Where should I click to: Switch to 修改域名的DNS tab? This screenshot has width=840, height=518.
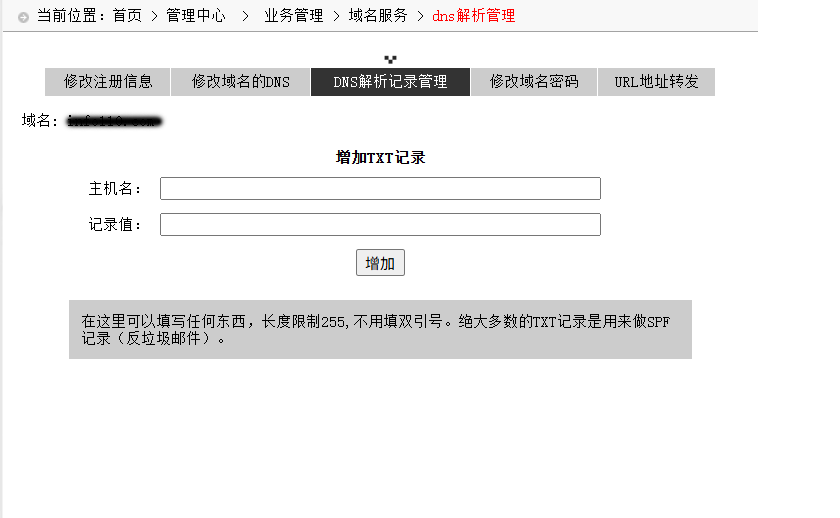pos(241,82)
